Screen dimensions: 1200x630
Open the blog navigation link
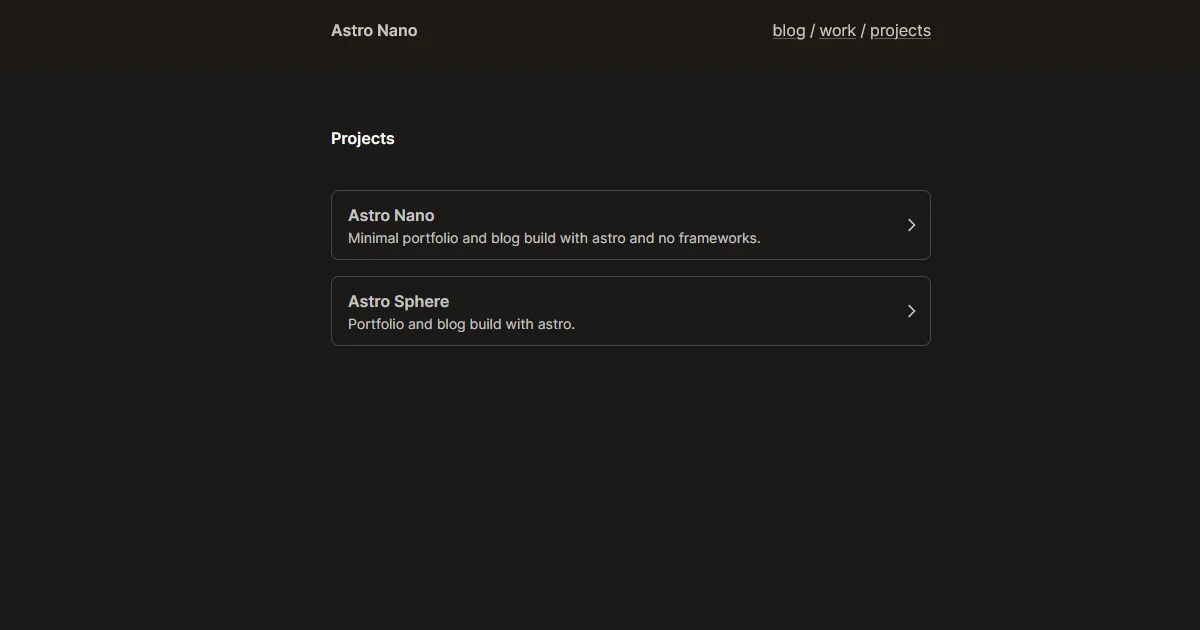pyautogui.click(x=788, y=30)
